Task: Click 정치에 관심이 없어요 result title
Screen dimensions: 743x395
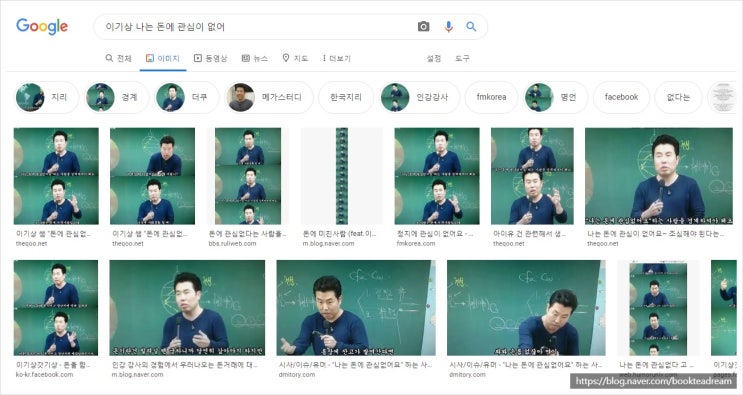Action: (435, 233)
